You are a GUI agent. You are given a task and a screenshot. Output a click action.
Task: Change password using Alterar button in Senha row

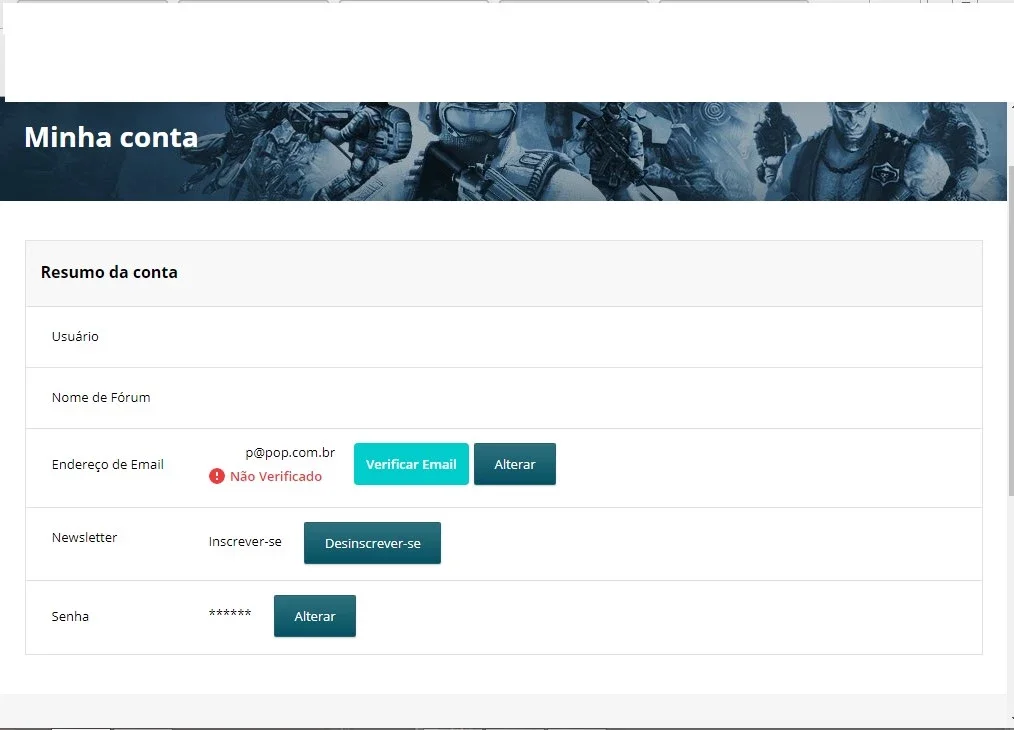coord(315,616)
